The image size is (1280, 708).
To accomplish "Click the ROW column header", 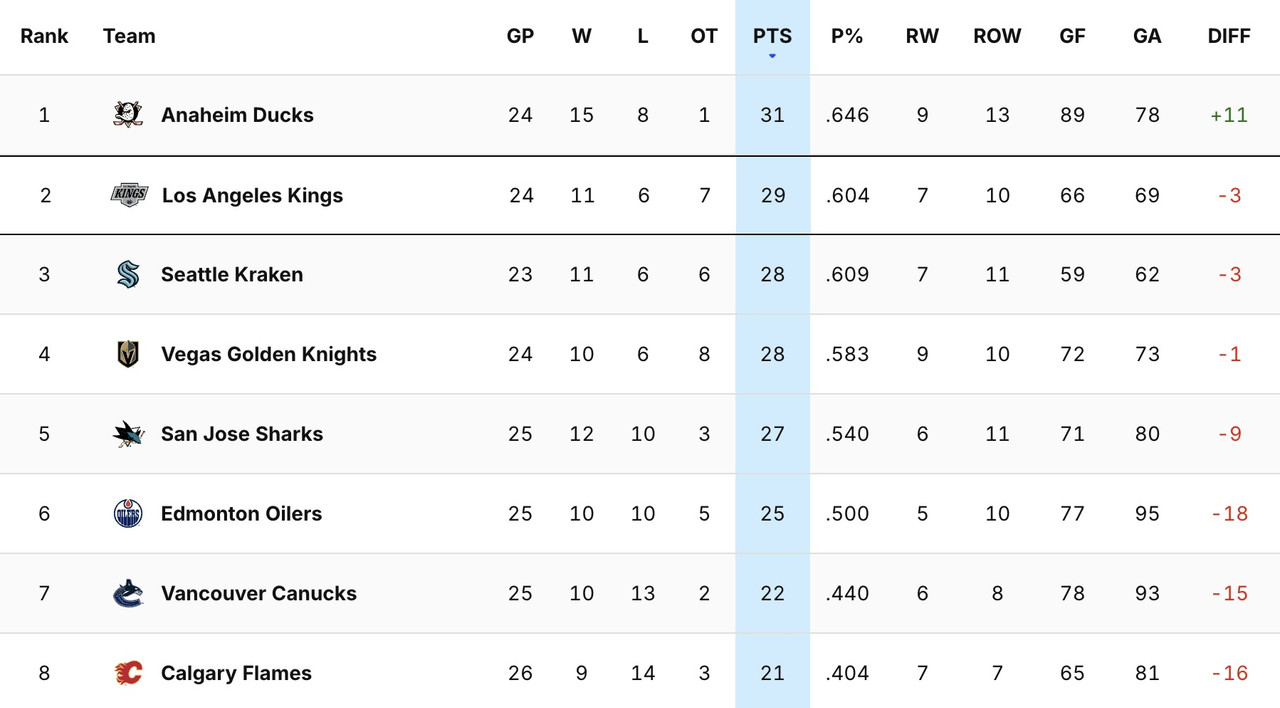I will point(997,36).
